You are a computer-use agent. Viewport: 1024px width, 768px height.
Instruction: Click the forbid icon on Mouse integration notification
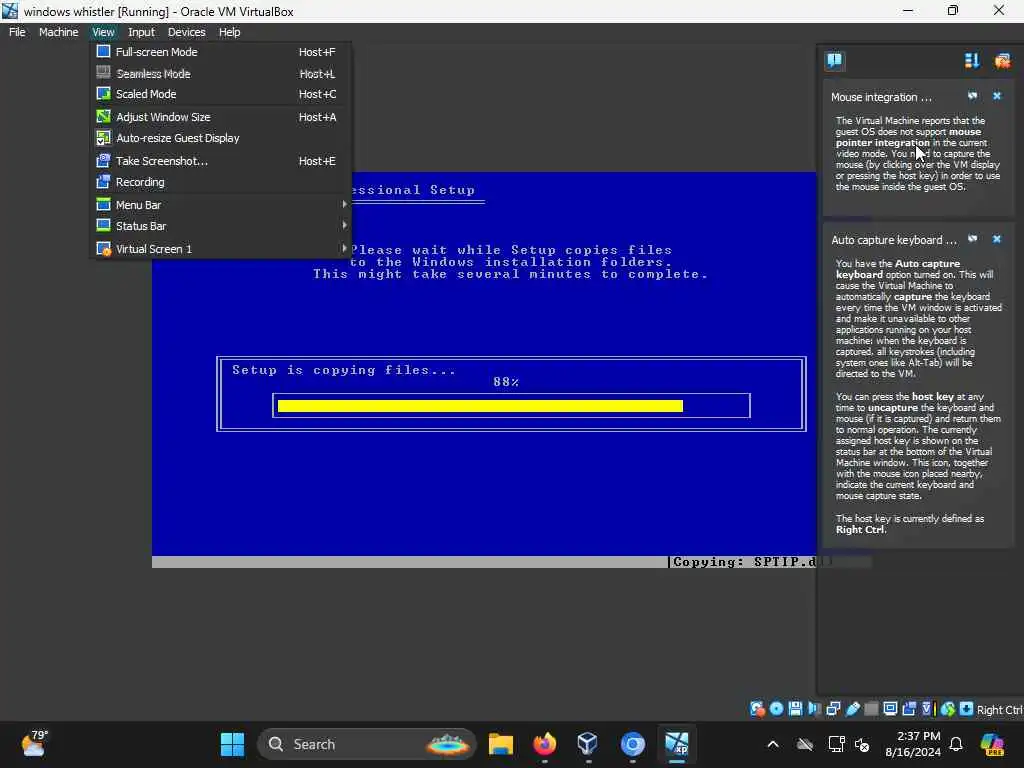972,96
